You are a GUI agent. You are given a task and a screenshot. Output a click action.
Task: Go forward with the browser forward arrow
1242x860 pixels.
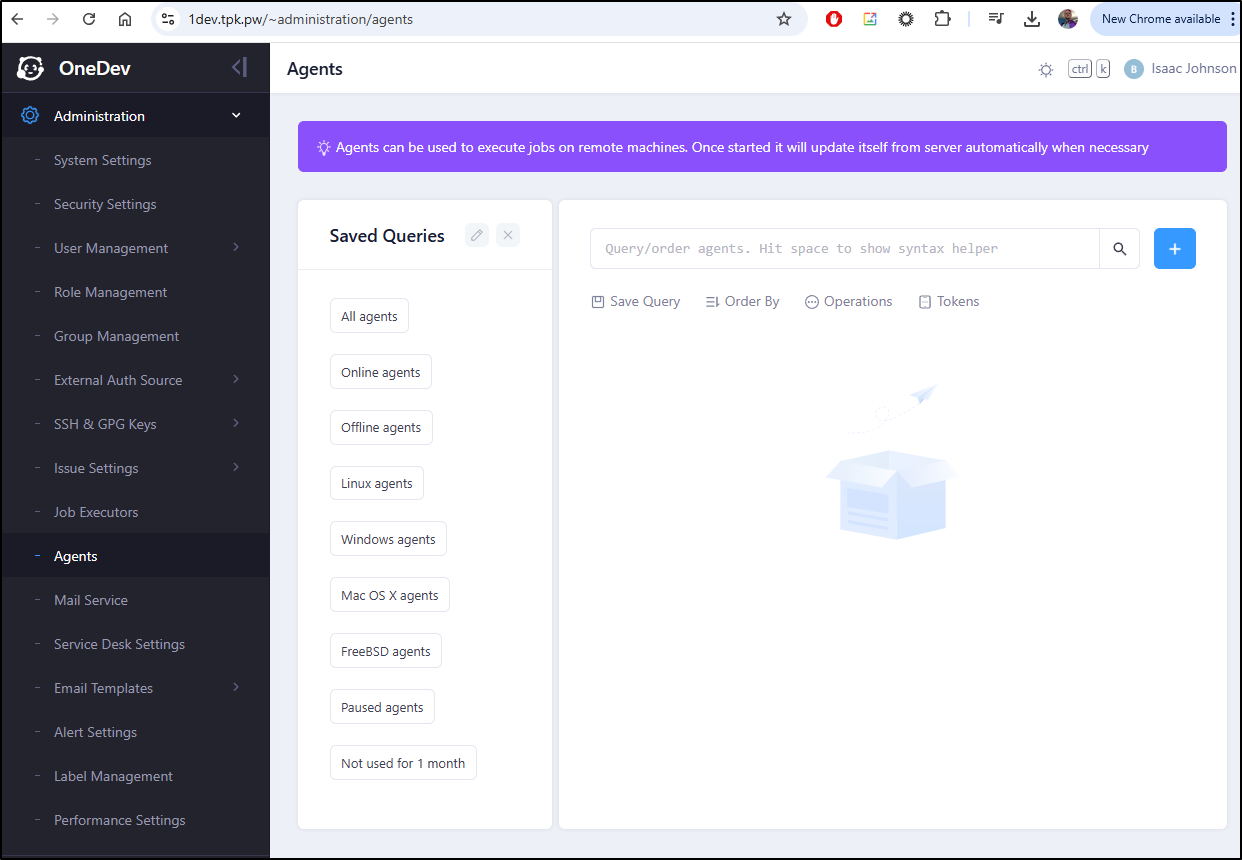tap(53, 19)
